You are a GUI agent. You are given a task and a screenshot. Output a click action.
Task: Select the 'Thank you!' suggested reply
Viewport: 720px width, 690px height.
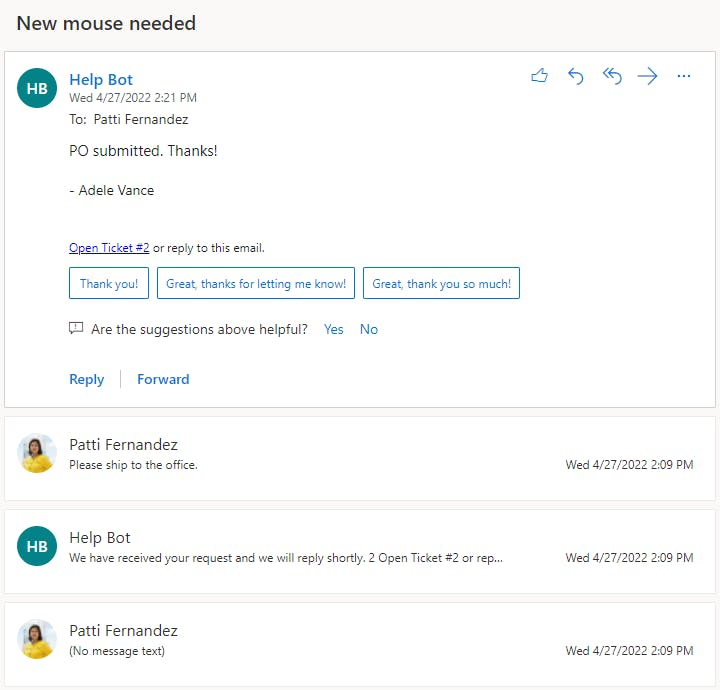tap(109, 284)
